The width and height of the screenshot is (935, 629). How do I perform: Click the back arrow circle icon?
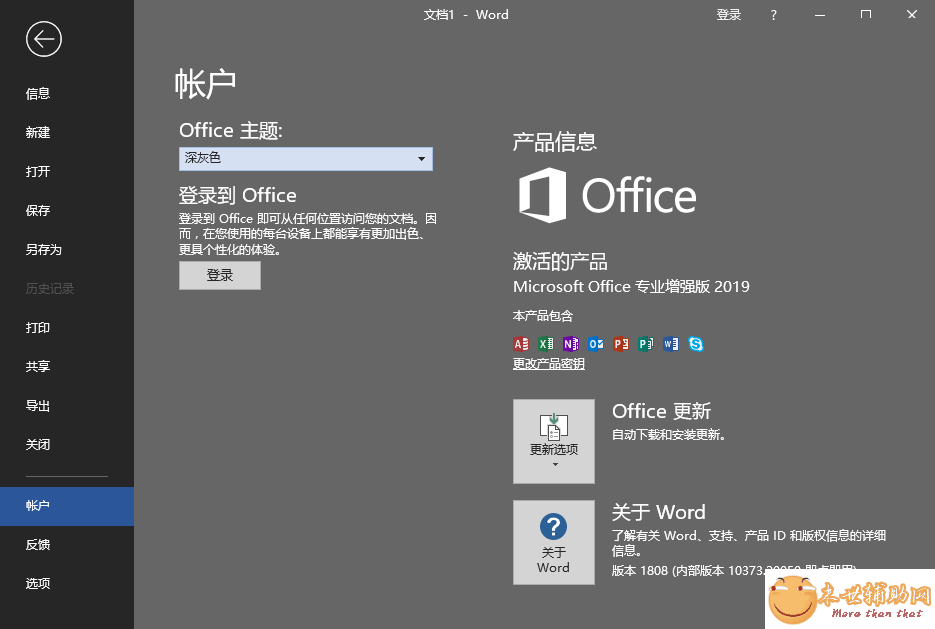pos(44,39)
